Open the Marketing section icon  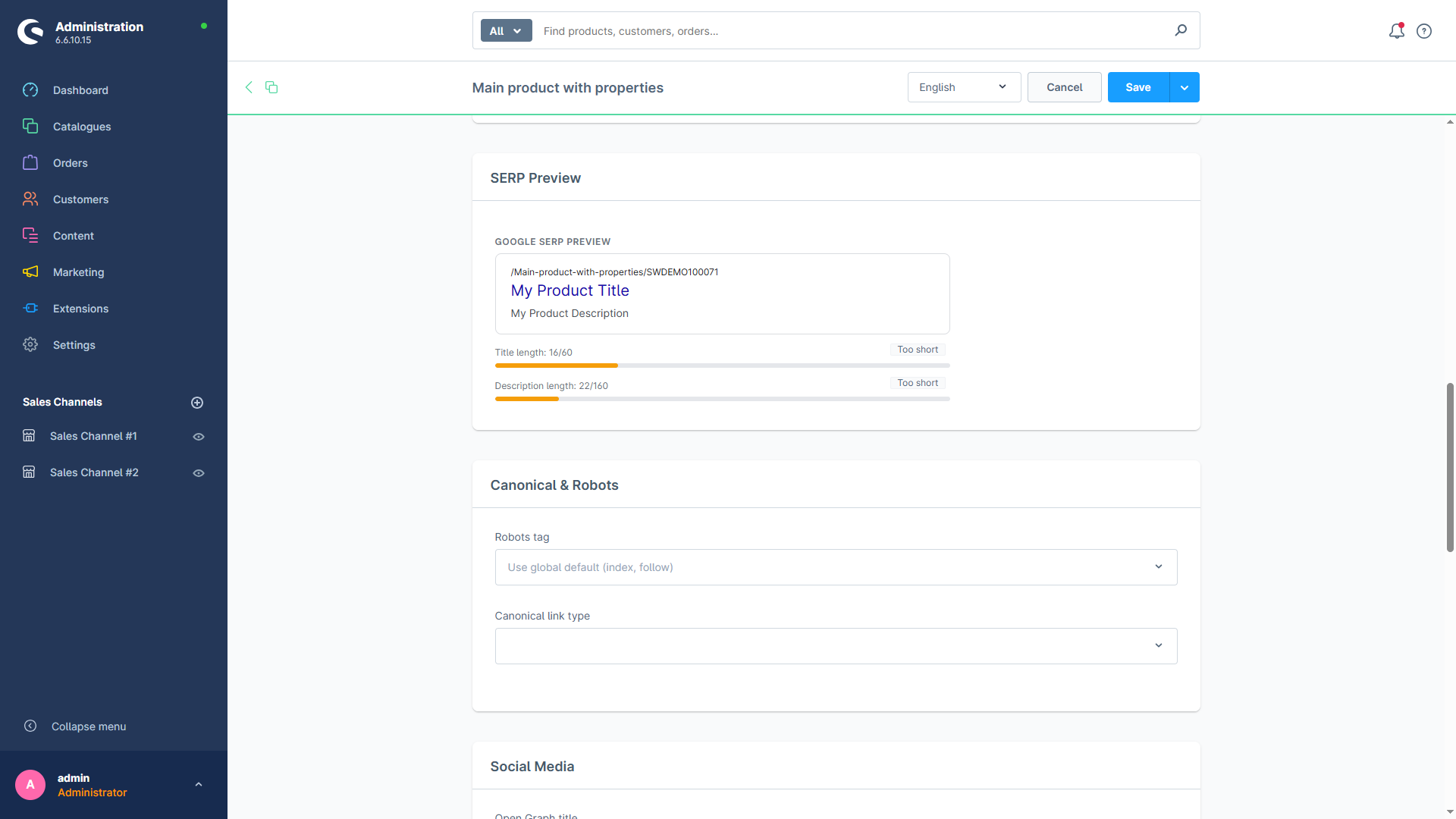30,271
